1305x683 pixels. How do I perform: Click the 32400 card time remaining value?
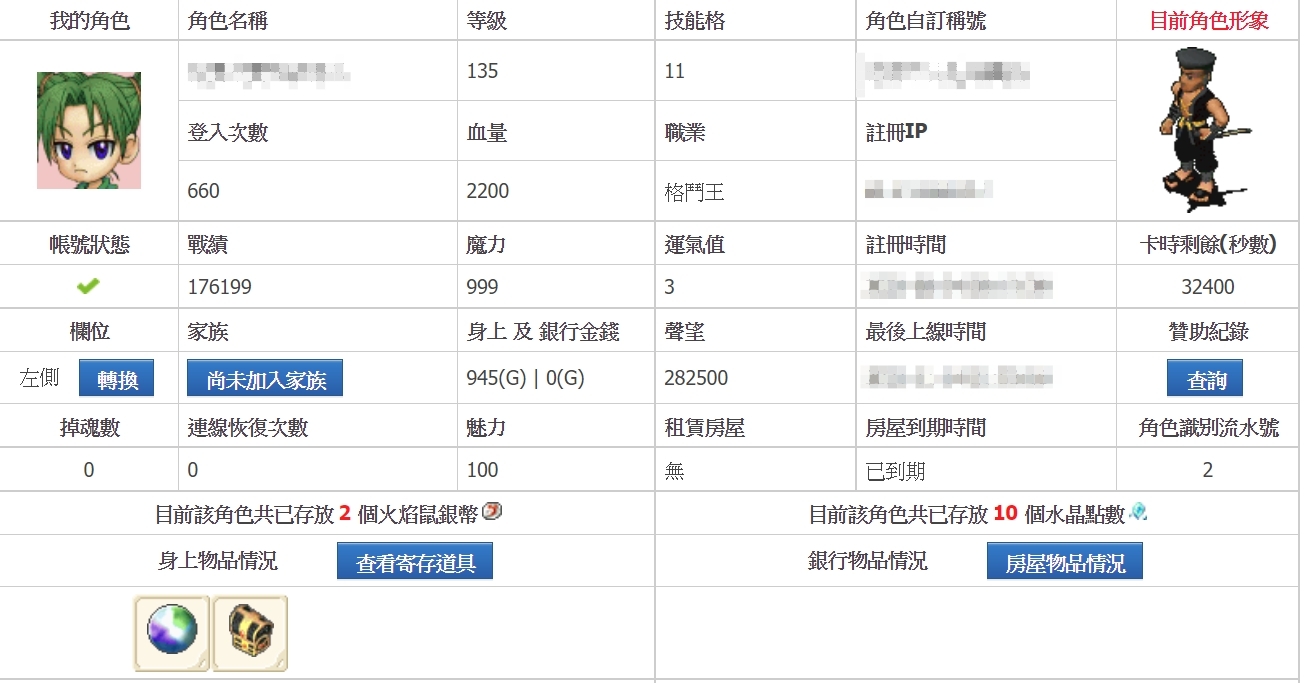pos(1207,287)
